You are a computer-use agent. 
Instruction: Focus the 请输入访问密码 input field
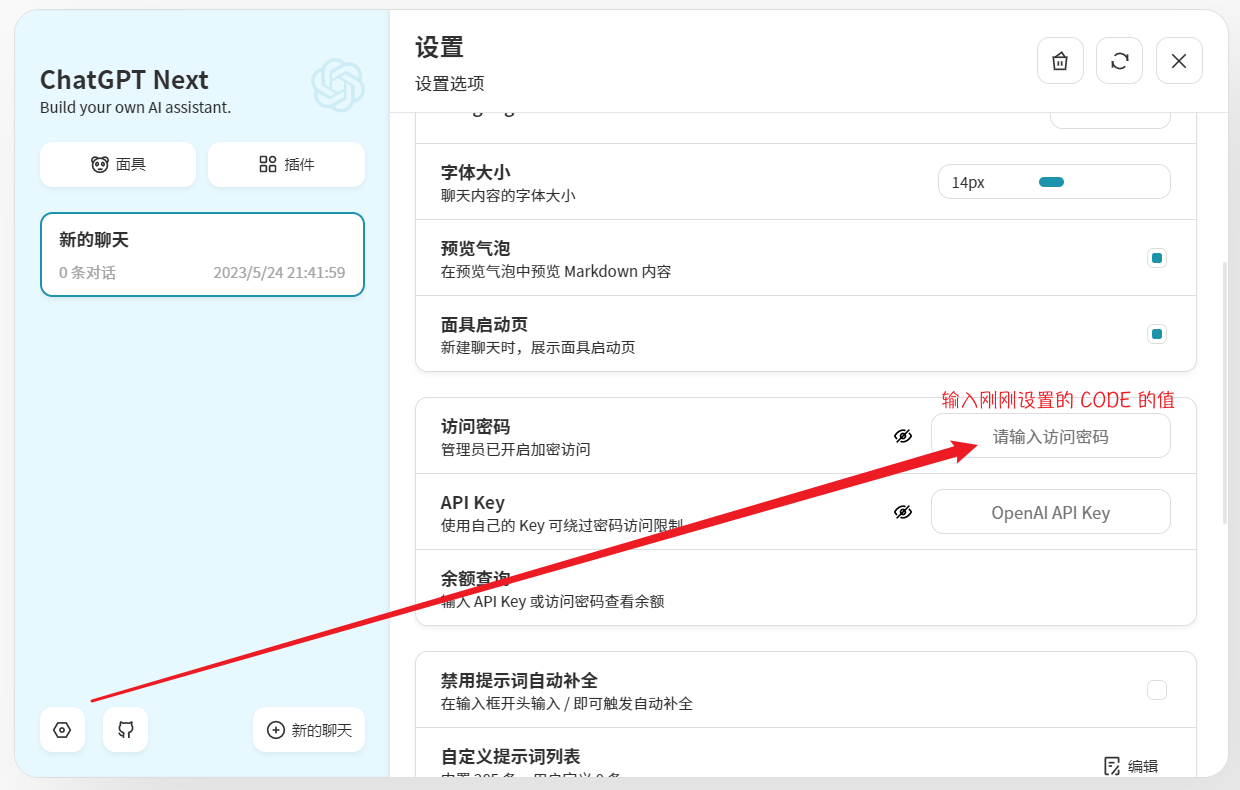(x=1050, y=436)
